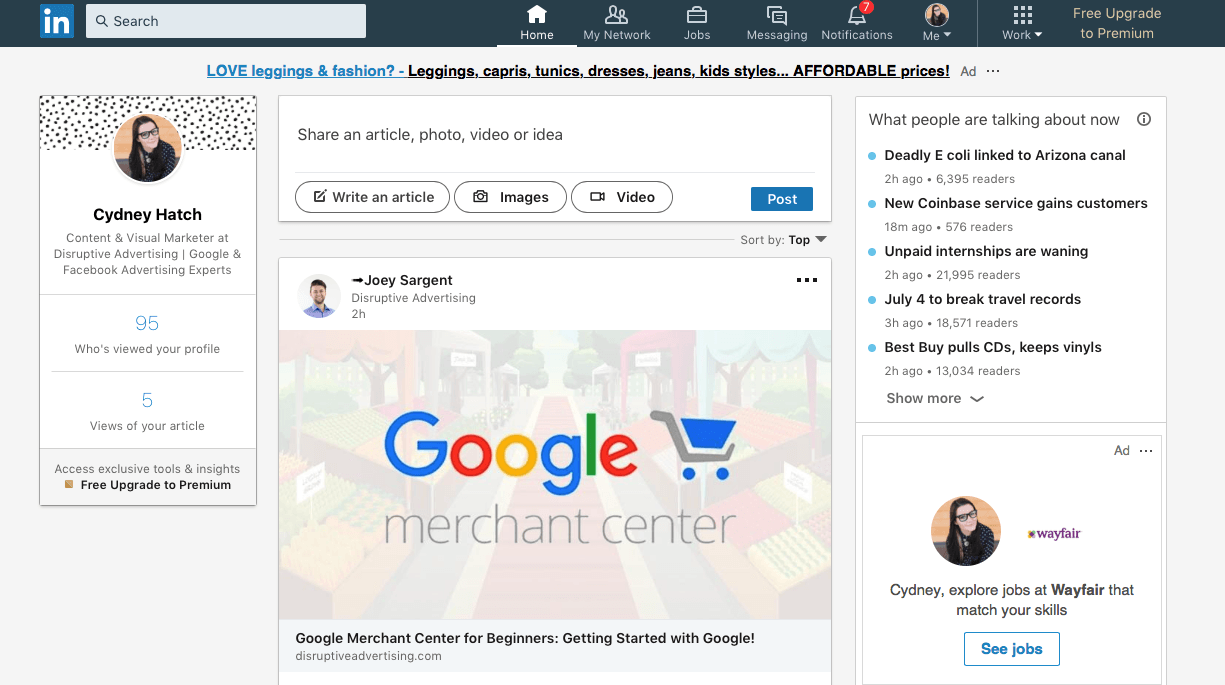This screenshot has width=1225, height=685.
Task: Click the Video button
Action: point(622,197)
